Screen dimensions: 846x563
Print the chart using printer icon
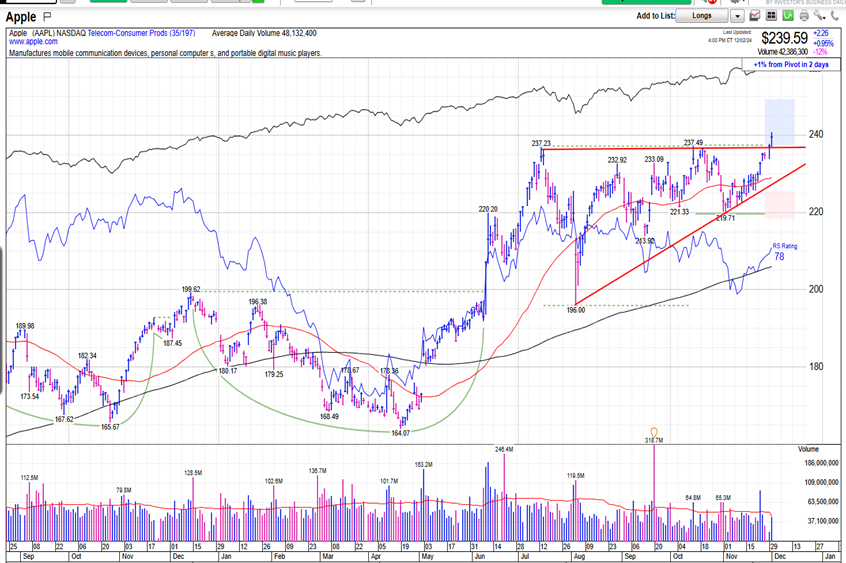tap(804, 16)
